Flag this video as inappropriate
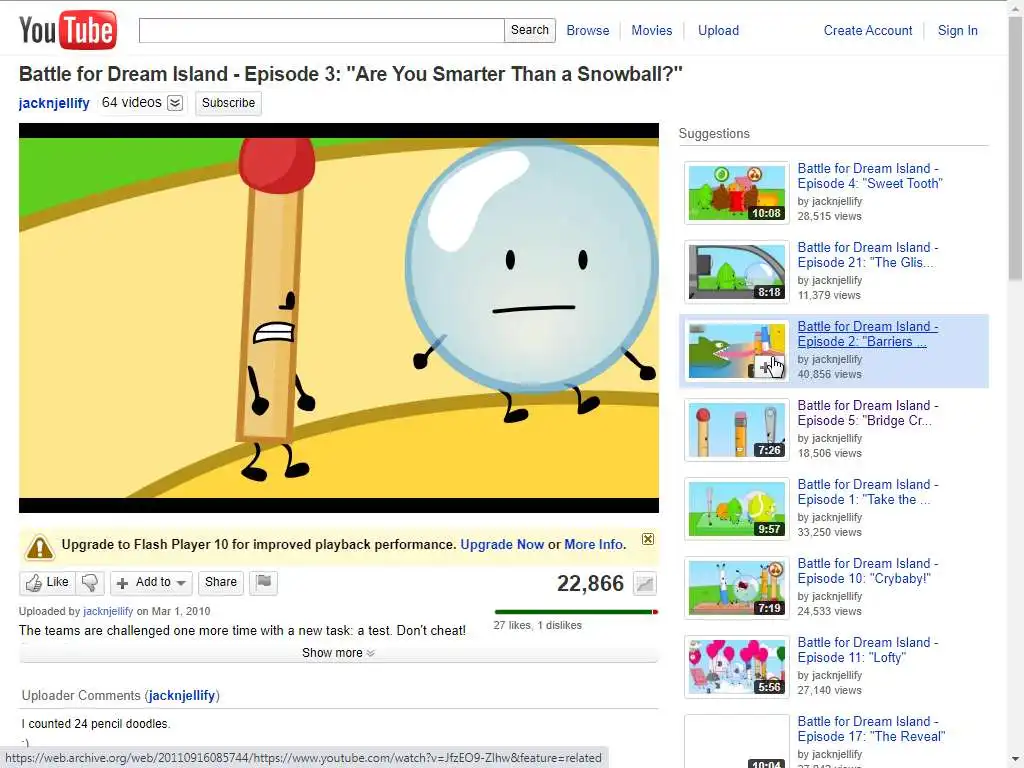 264,583
